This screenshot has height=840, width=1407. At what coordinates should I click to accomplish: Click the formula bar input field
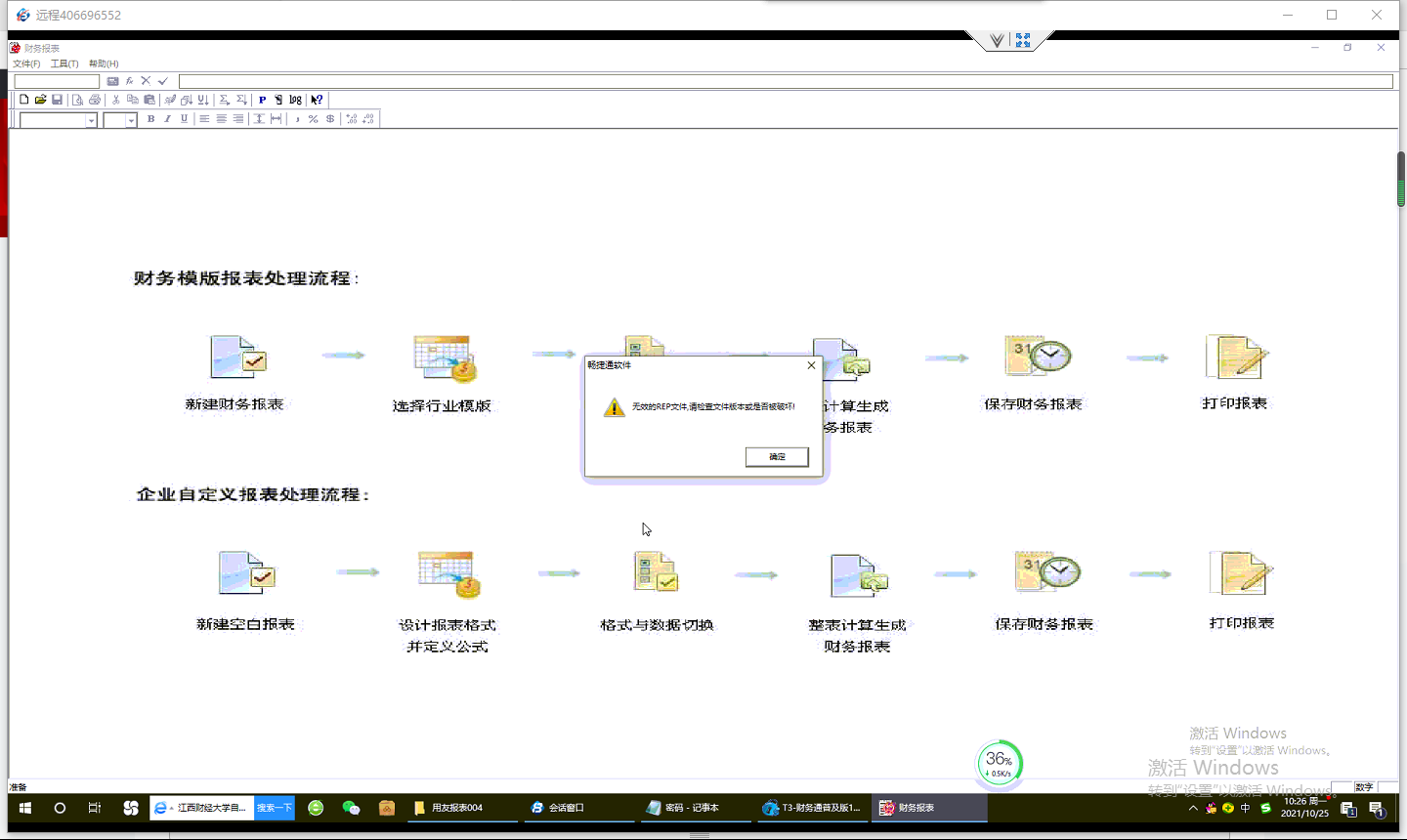[786, 81]
